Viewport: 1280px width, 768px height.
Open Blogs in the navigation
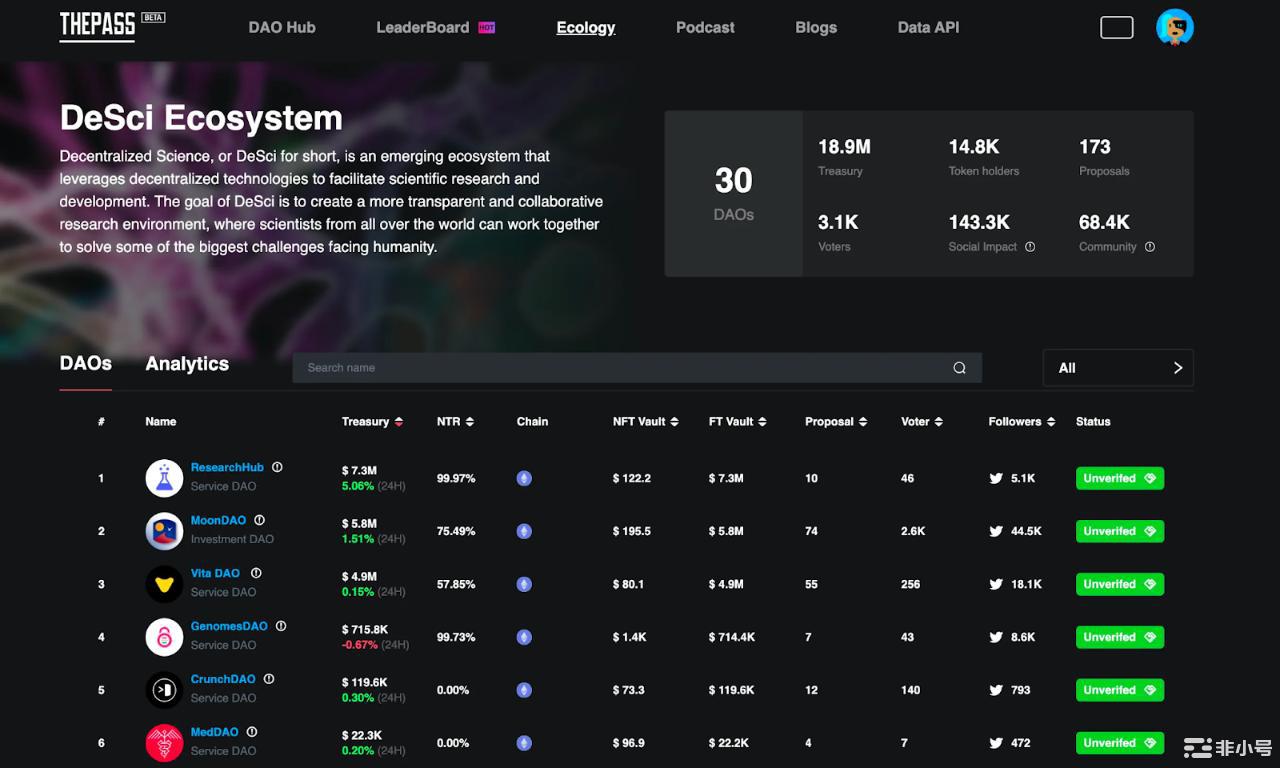pos(816,27)
